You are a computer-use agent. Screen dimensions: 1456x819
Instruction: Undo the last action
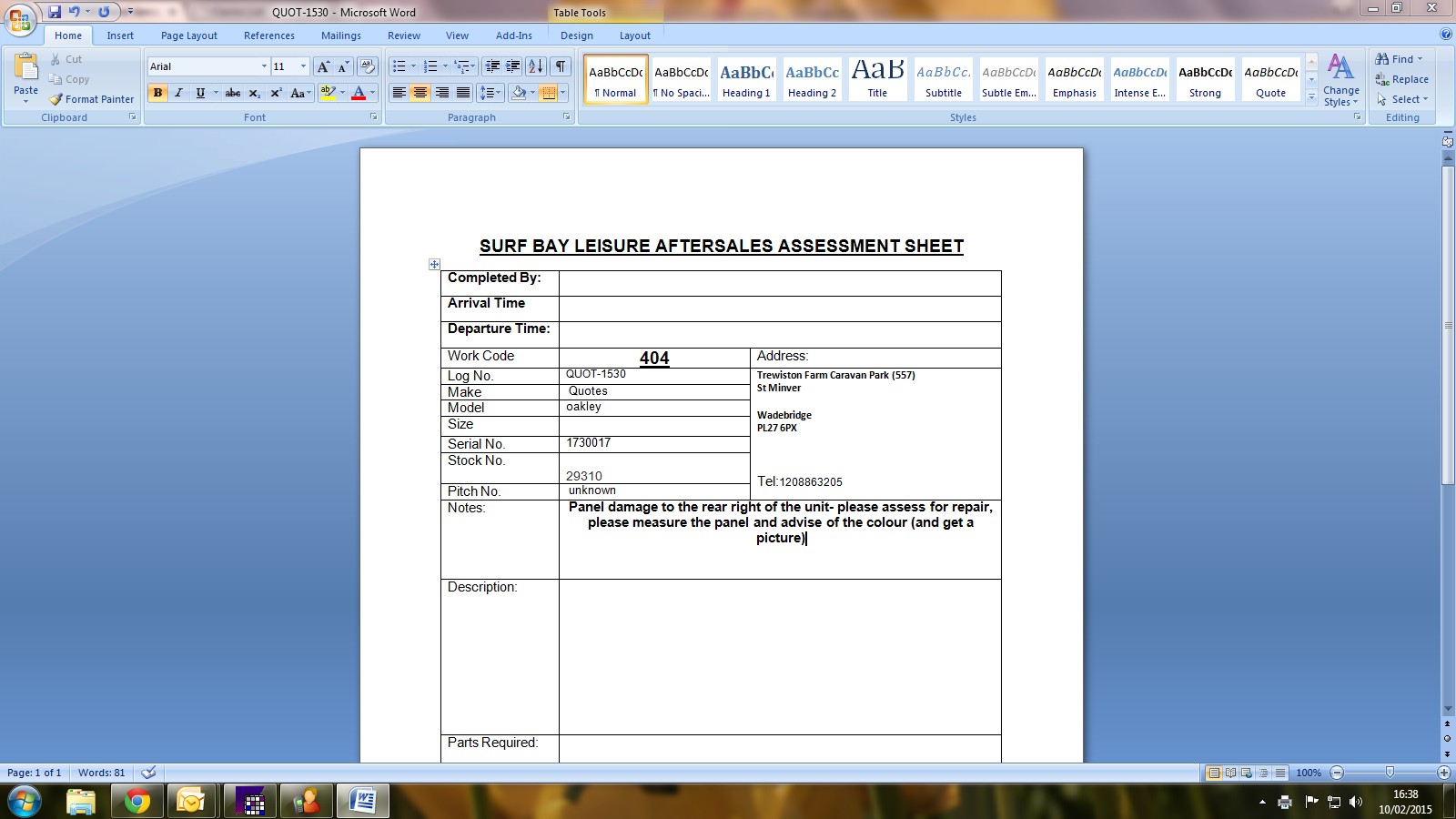(75, 12)
